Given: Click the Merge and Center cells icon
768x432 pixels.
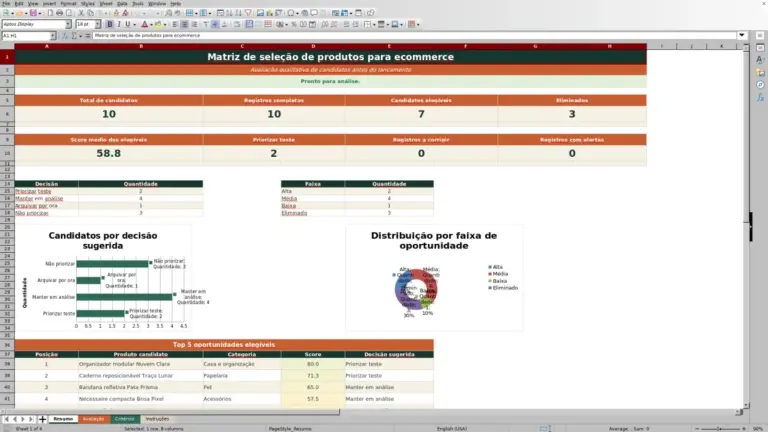Looking at the screenshot, I should 249,24.
